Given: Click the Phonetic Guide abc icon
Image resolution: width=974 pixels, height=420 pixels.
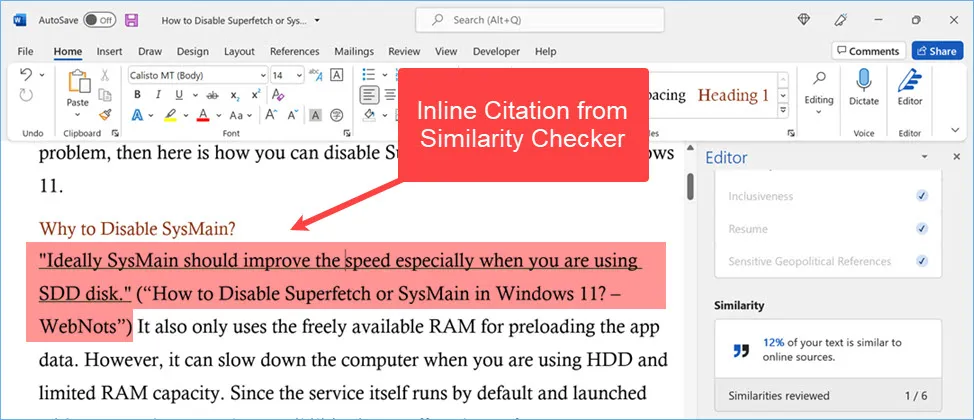Looking at the screenshot, I should pos(315,75).
